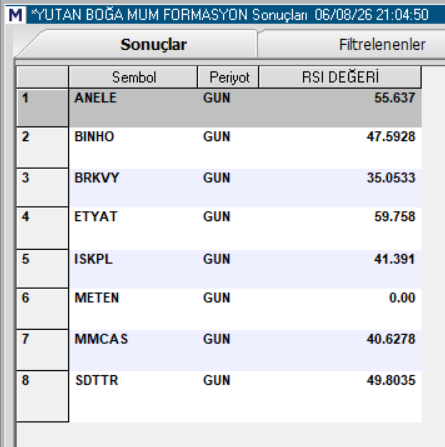
Task: Select row header number 3
Action: pyautogui.click(x=43, y=188)
